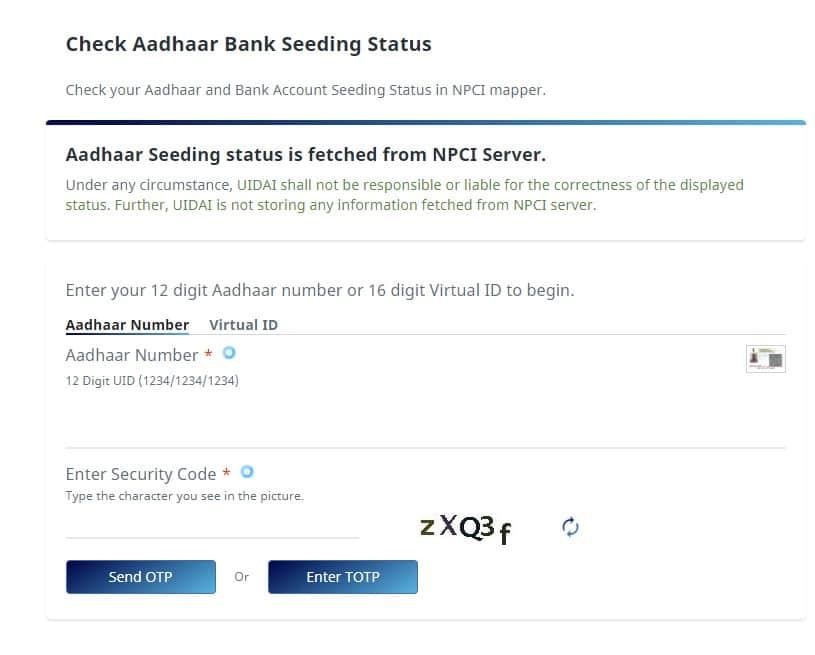Refresh the captcha security code

[570, 527]
